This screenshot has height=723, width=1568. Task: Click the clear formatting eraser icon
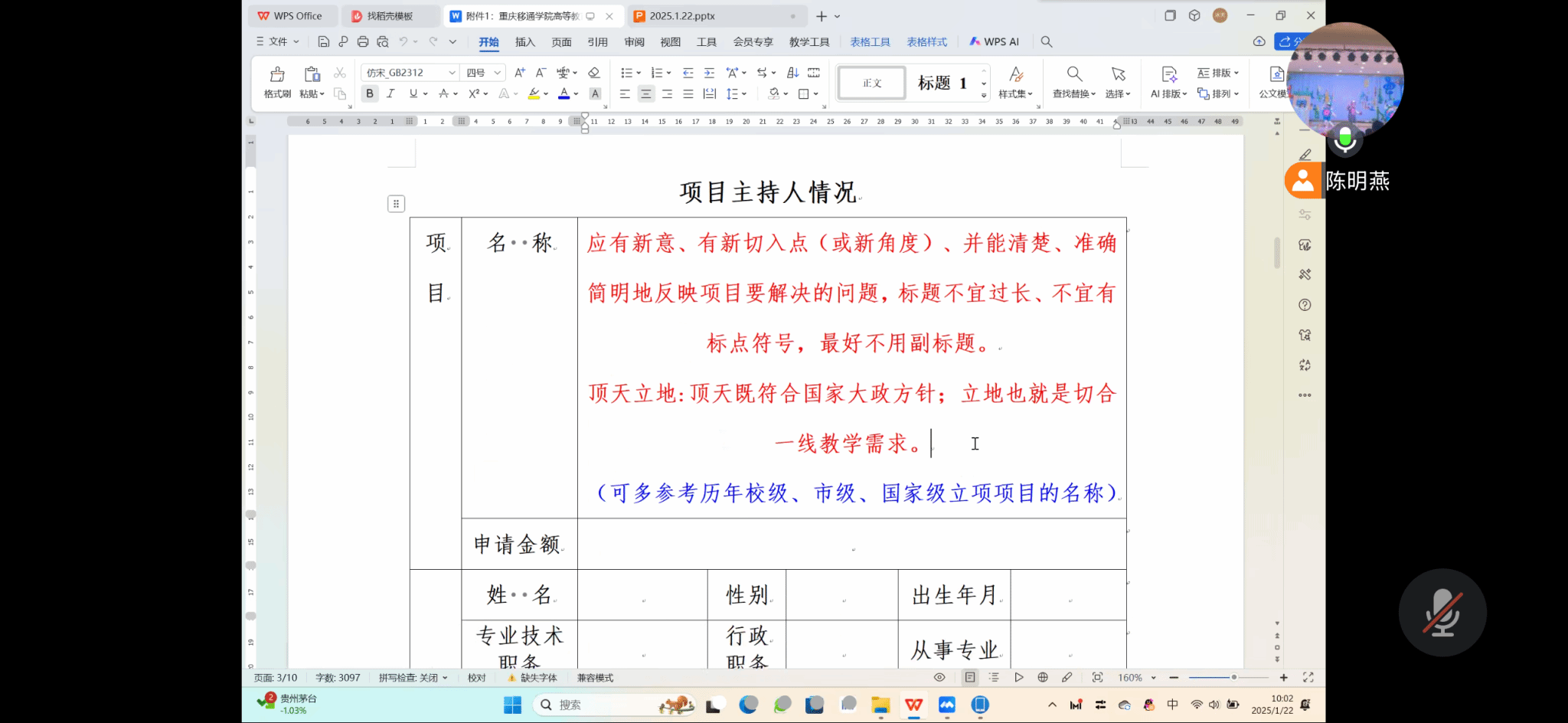pos(593,73)
